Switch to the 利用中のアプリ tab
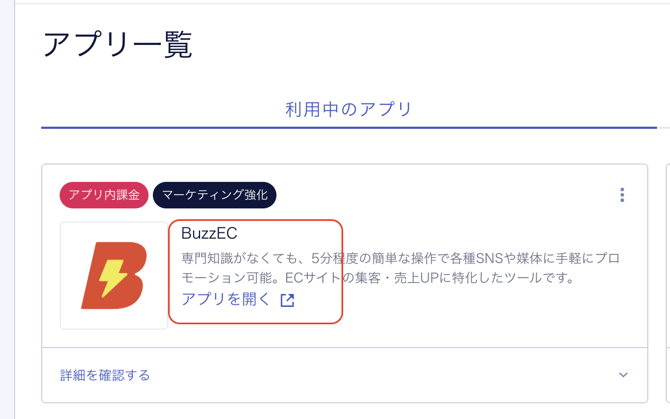 point(348,109)
